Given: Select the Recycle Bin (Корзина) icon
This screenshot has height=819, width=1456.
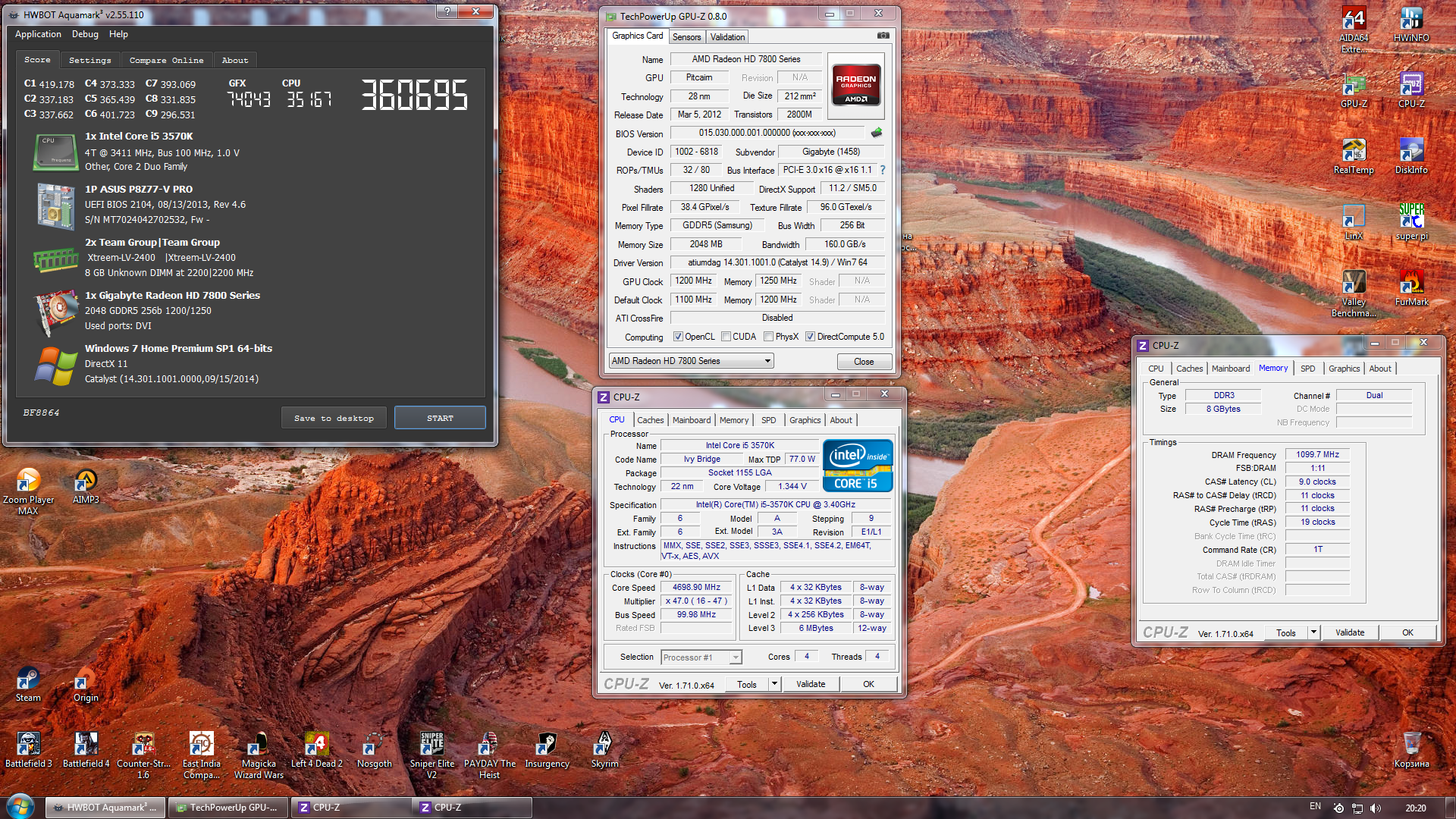Looking at the screenshot, I should click(x=1411, y=750).
